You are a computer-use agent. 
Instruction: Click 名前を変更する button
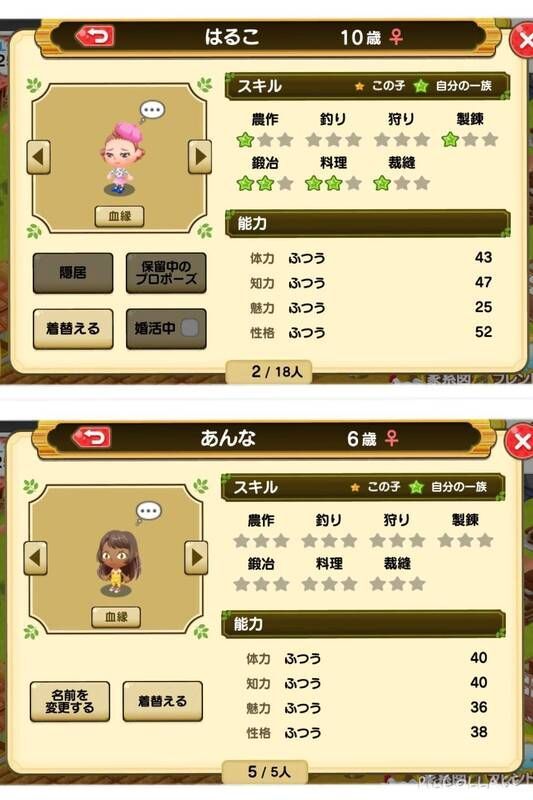(70, 701)
